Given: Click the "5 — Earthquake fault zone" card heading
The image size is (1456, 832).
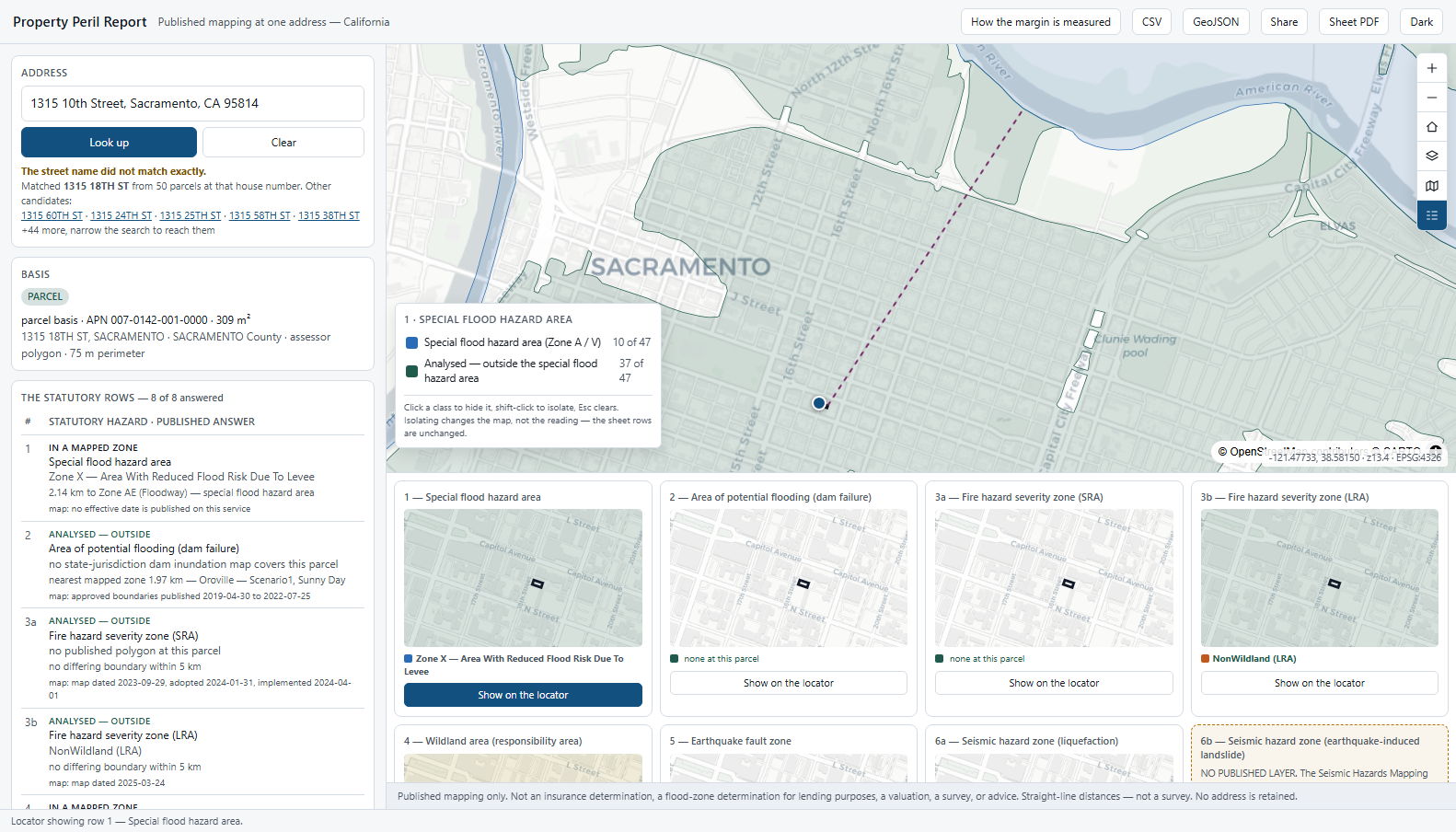Looking at the screenshot, I should click(x=731, y=741).
